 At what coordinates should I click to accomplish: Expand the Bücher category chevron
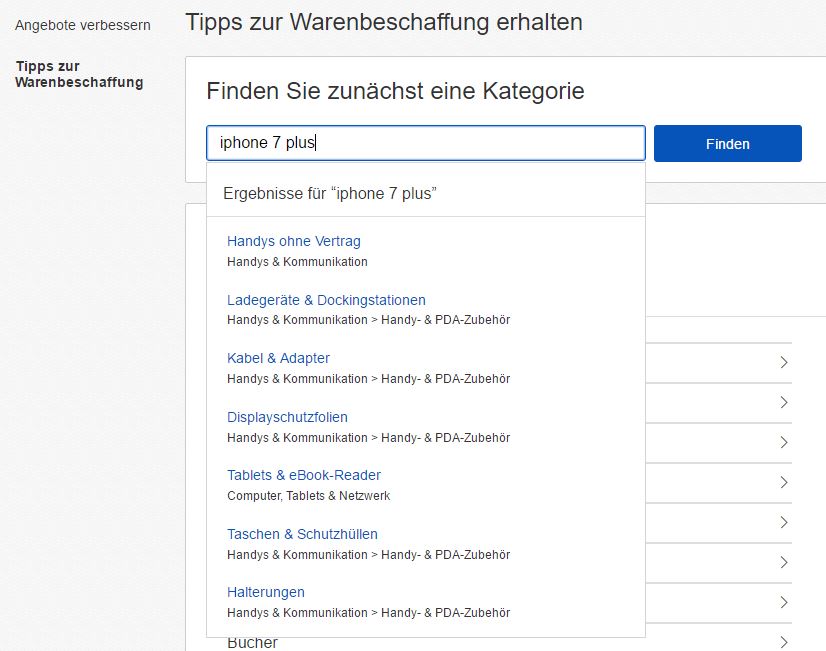(x=784, y=642)
